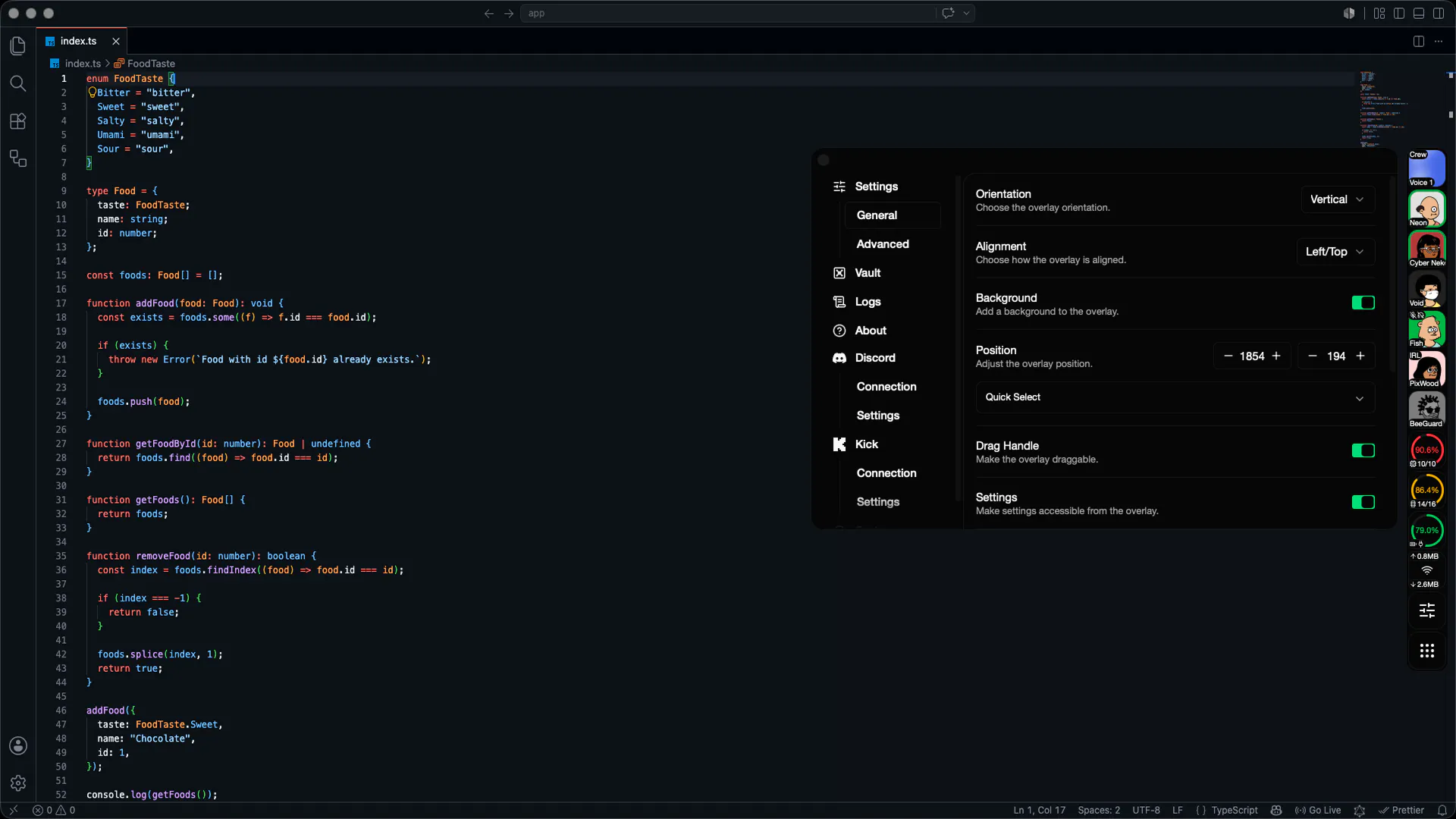Split the editor to the right
The height and width of the screenshot is (819, 1456).
pos(1419,42)
